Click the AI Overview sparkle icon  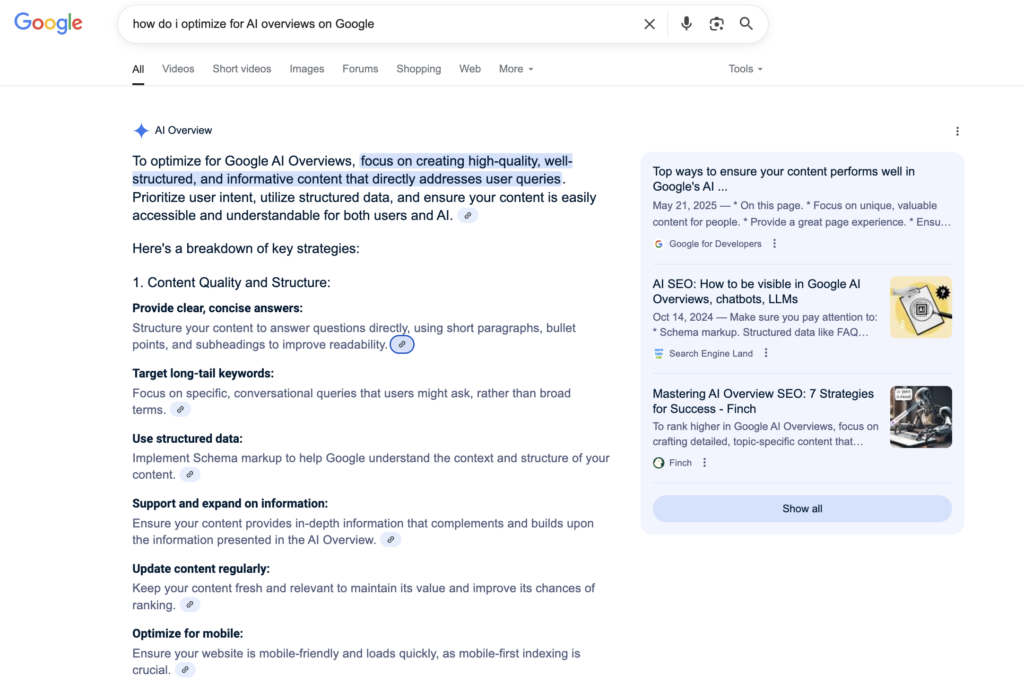pyautogui.click(x=141, y=131)
